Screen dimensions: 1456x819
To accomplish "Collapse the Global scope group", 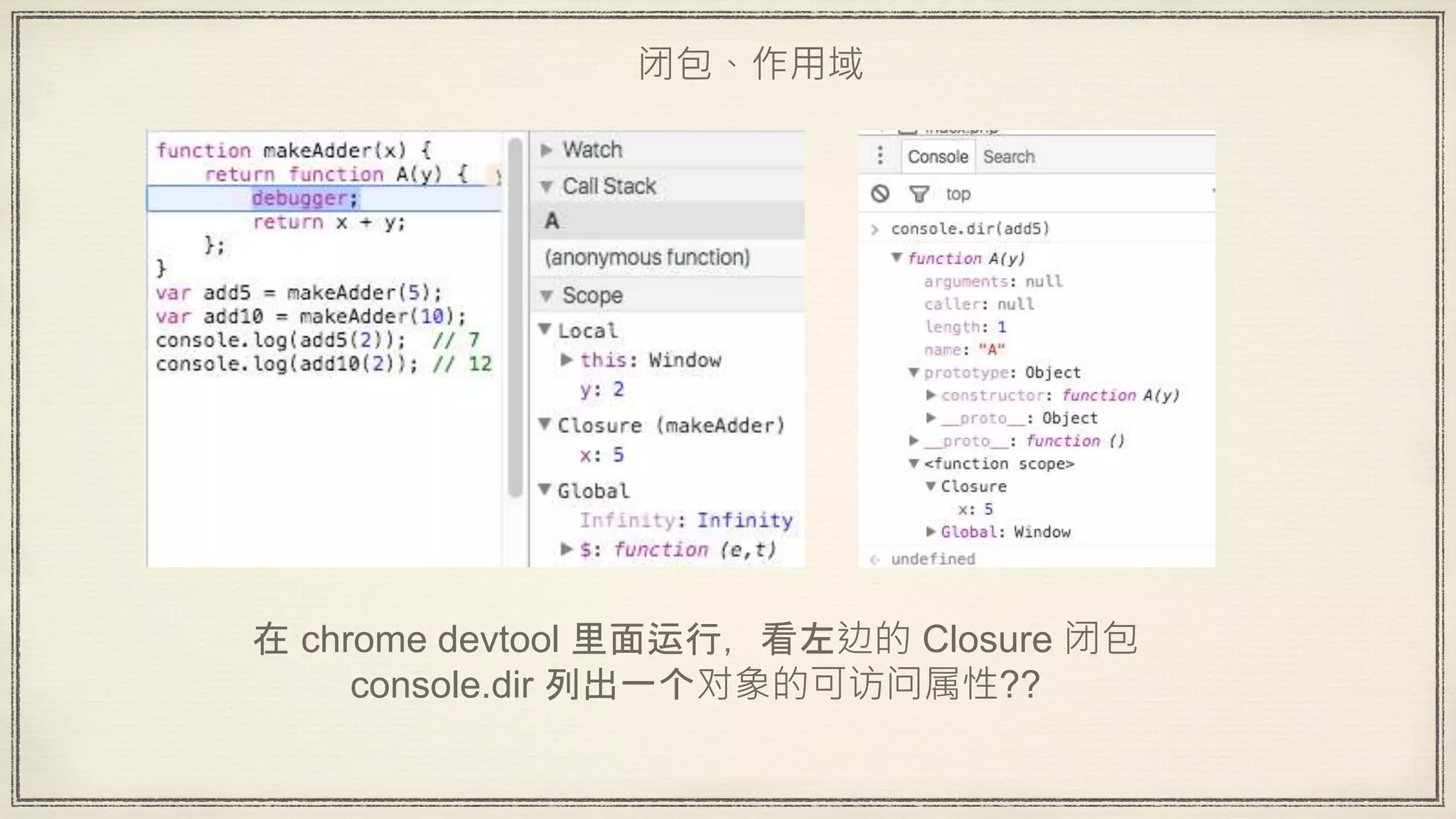I will pos(545,489).
